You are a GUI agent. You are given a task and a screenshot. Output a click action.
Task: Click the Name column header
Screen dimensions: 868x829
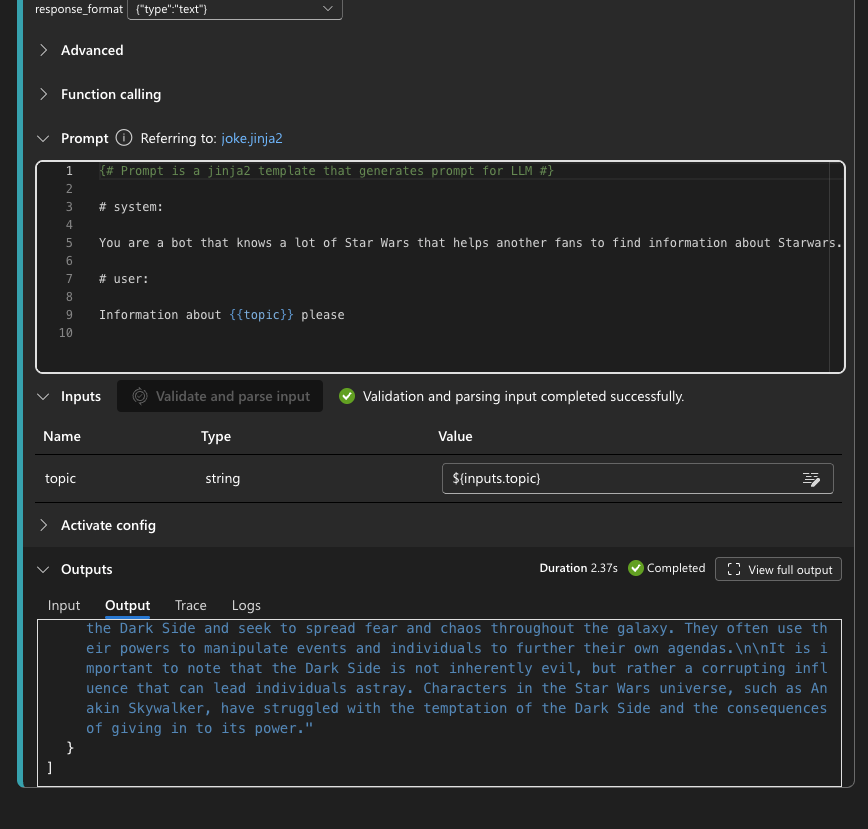(x=62, y=437)
